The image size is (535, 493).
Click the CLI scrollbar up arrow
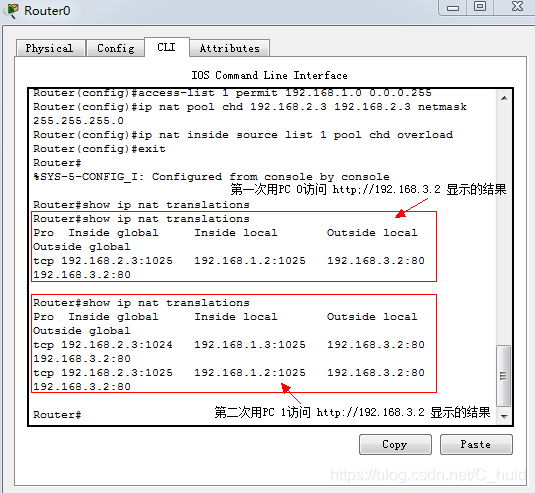504,98
